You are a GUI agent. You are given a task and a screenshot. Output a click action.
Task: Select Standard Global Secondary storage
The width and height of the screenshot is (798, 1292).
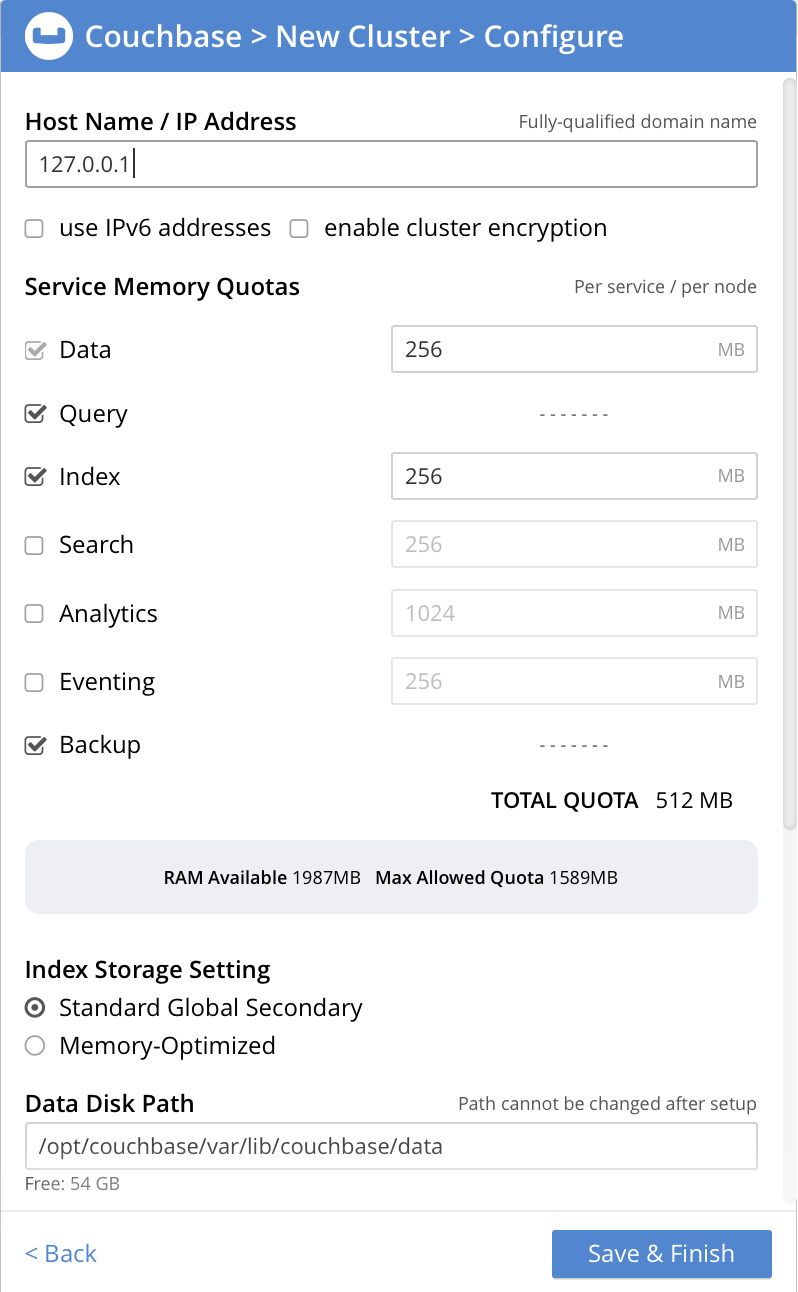click(32, 1008)
